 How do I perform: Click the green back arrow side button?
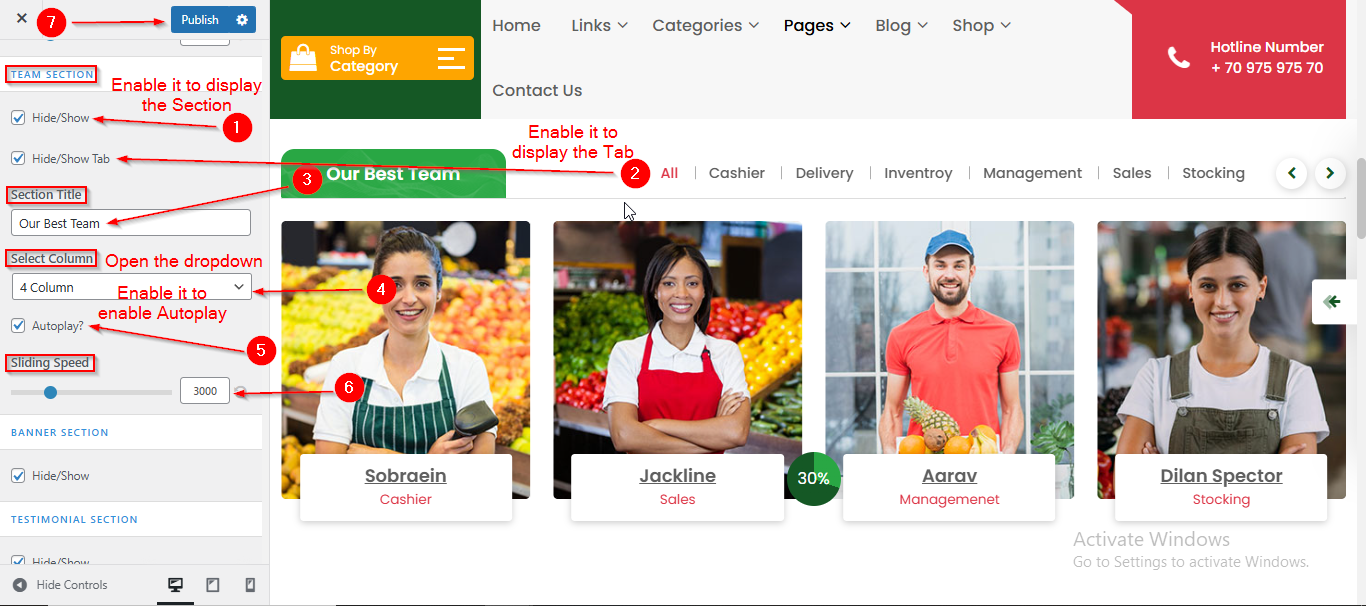click(x=1332, y=301)
